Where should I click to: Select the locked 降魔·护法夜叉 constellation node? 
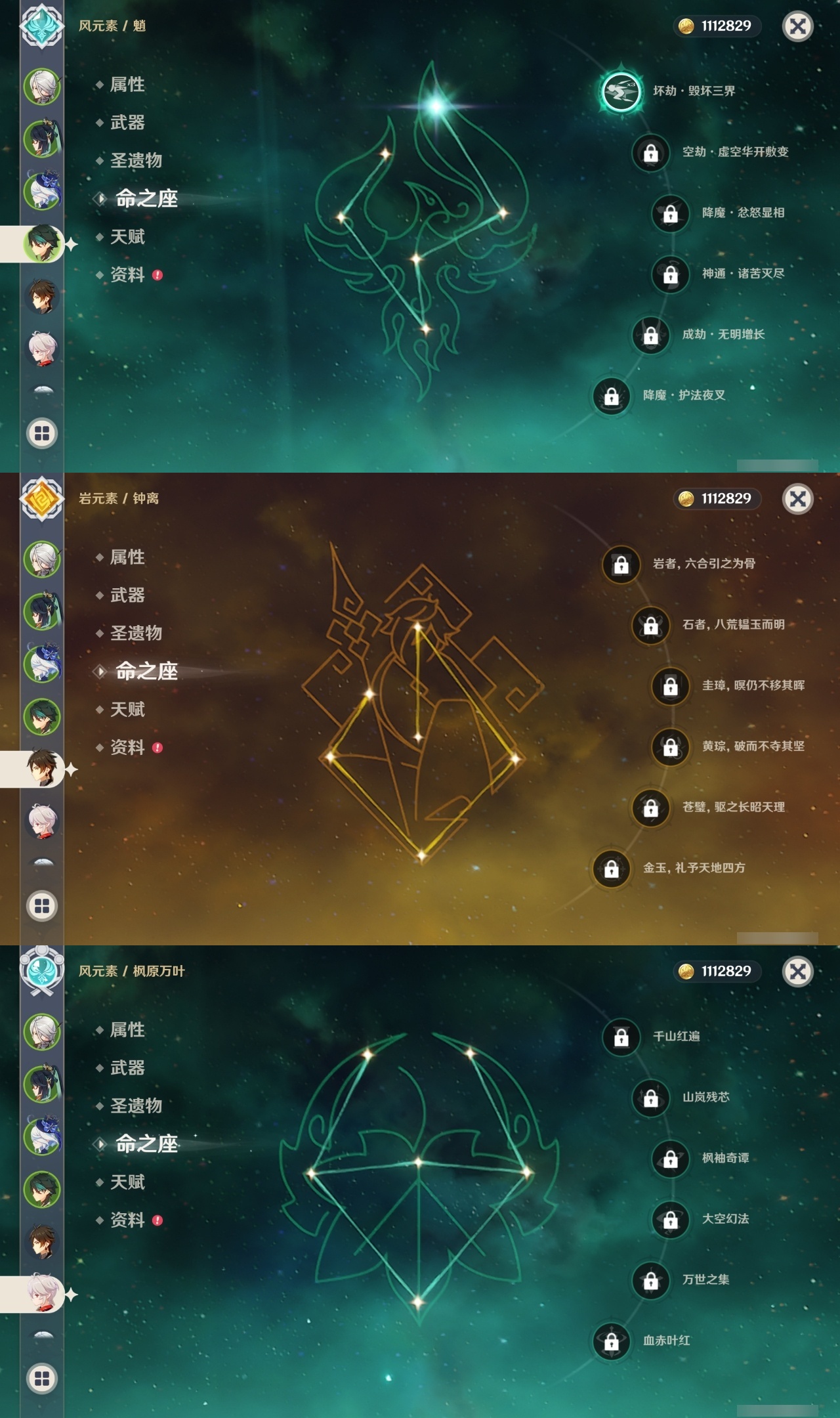coord(612,396)
